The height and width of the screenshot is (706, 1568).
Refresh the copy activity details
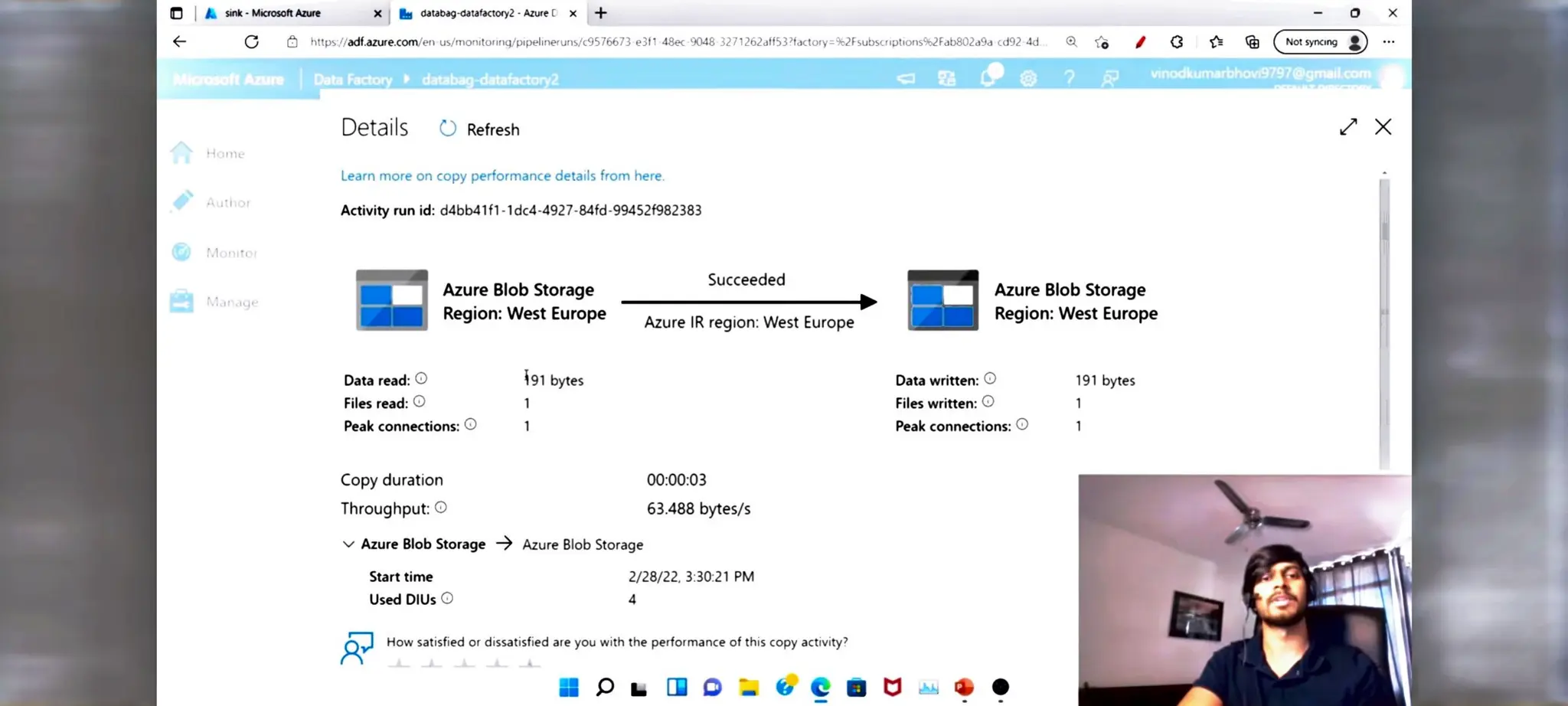tap(479, 129)
